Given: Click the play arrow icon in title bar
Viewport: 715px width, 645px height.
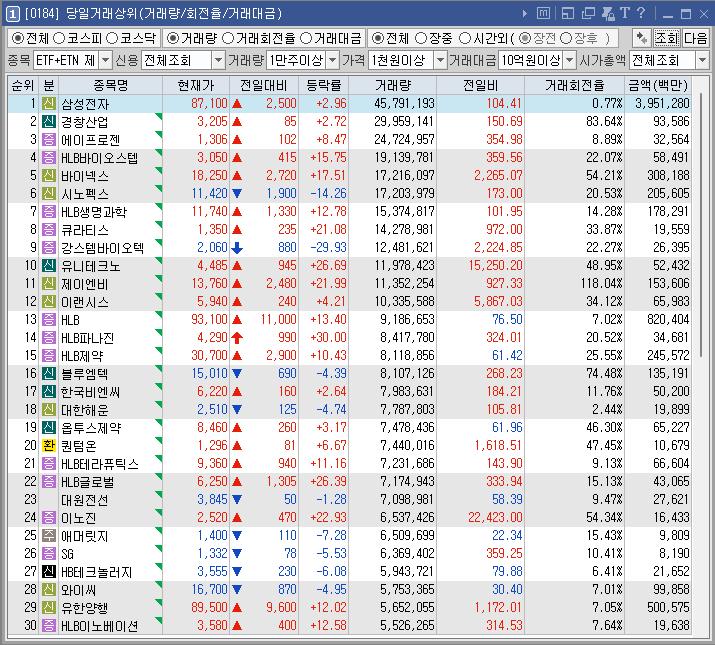Looking at the screenshot, I should pos(525,14).
